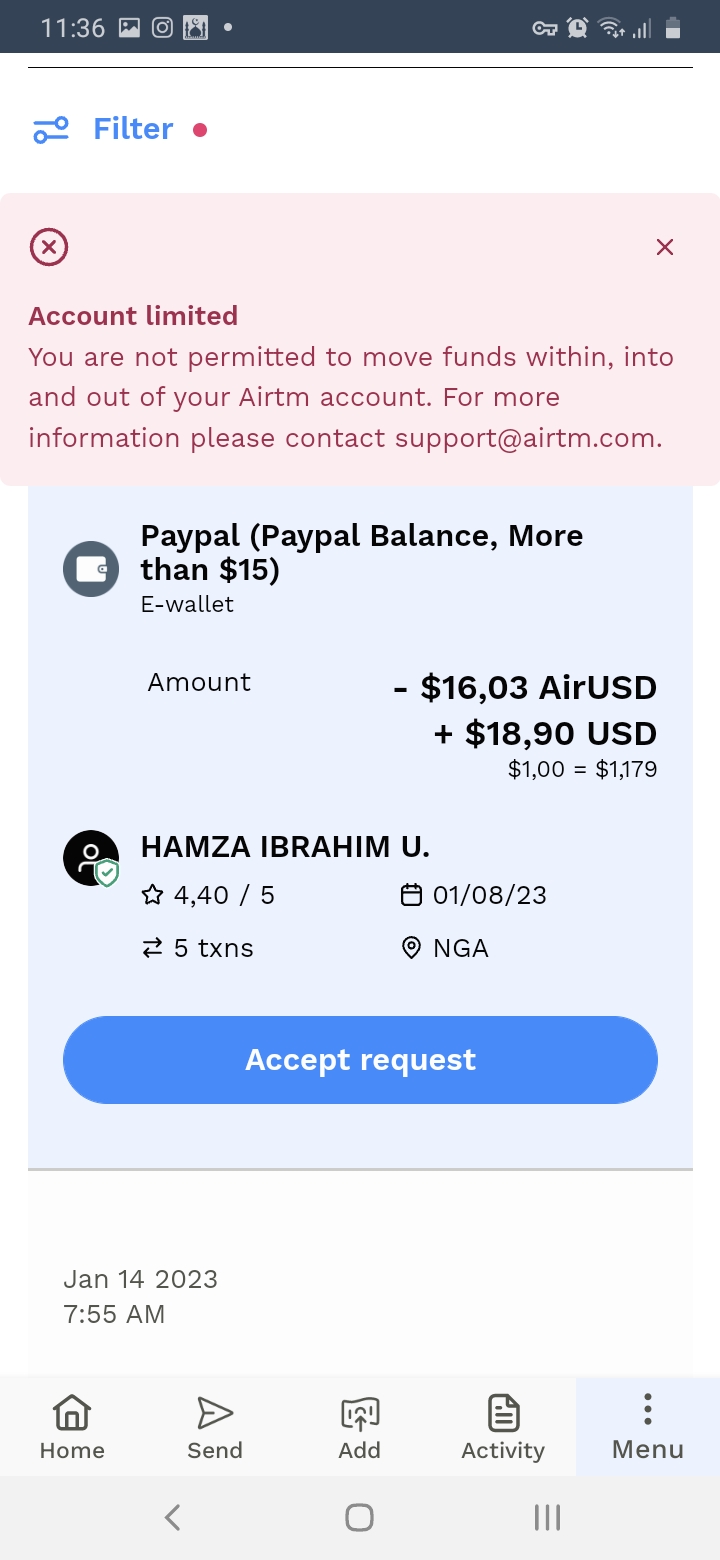Tap the star rating 4,40 / 5
The image size is (720, 1560).
click(x=208, y=895)
